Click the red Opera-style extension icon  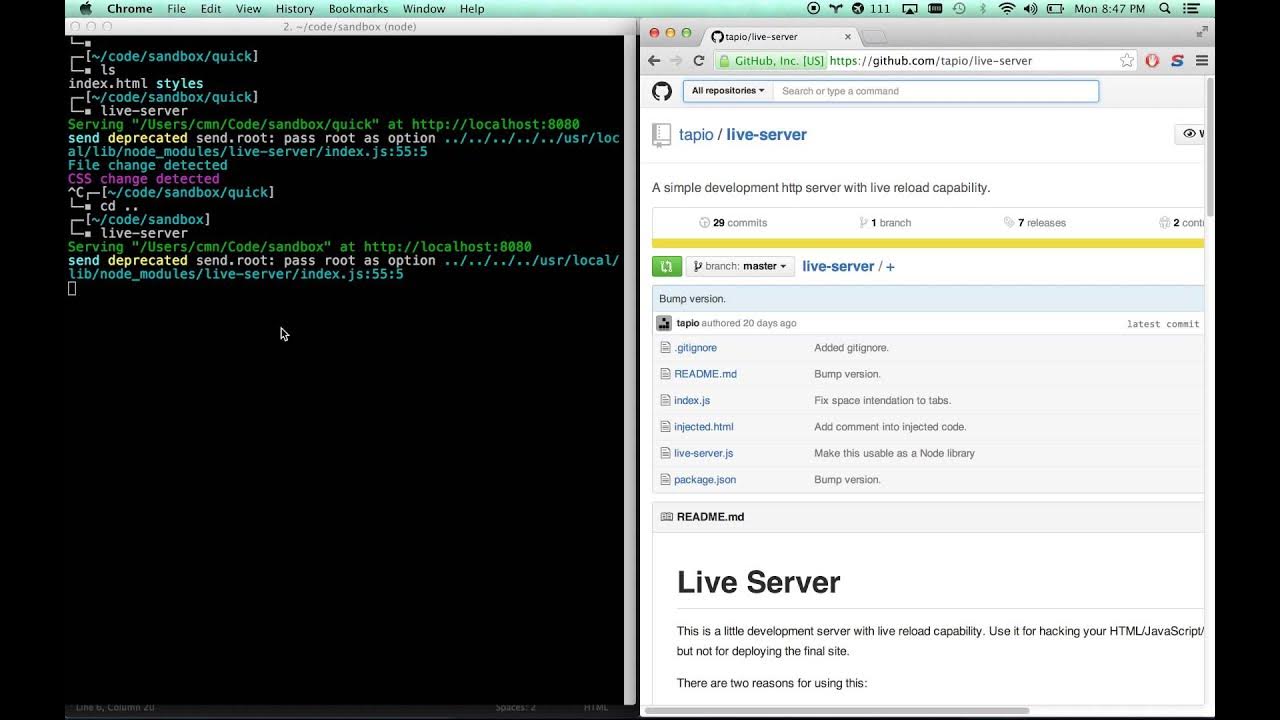tap(1152, 60)
